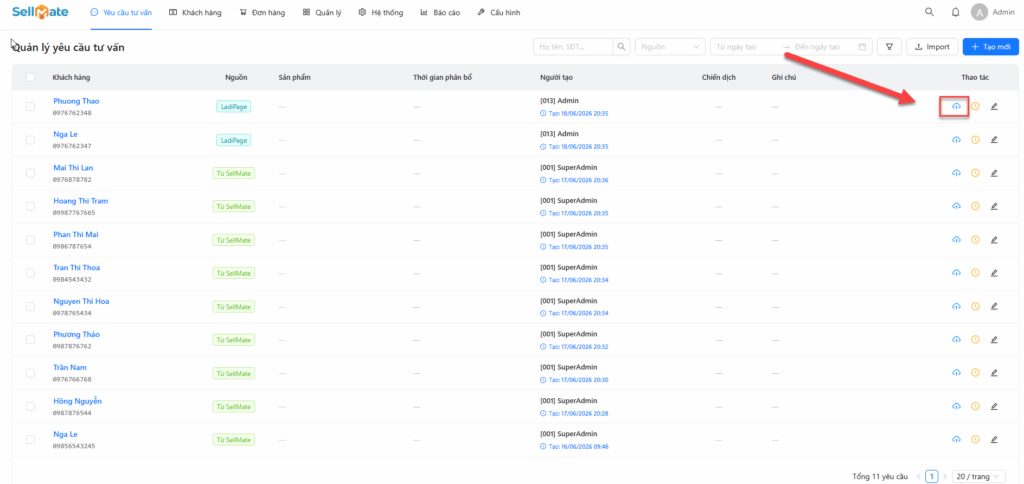Open customer link Mai Thi Lan

coord(73,168)
